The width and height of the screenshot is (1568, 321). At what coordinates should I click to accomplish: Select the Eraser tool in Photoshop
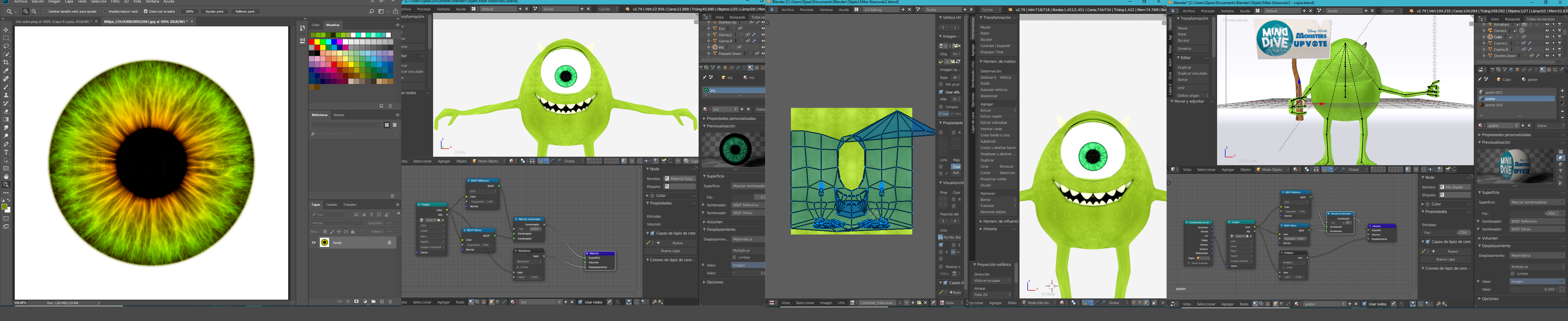tap(6, 112)
